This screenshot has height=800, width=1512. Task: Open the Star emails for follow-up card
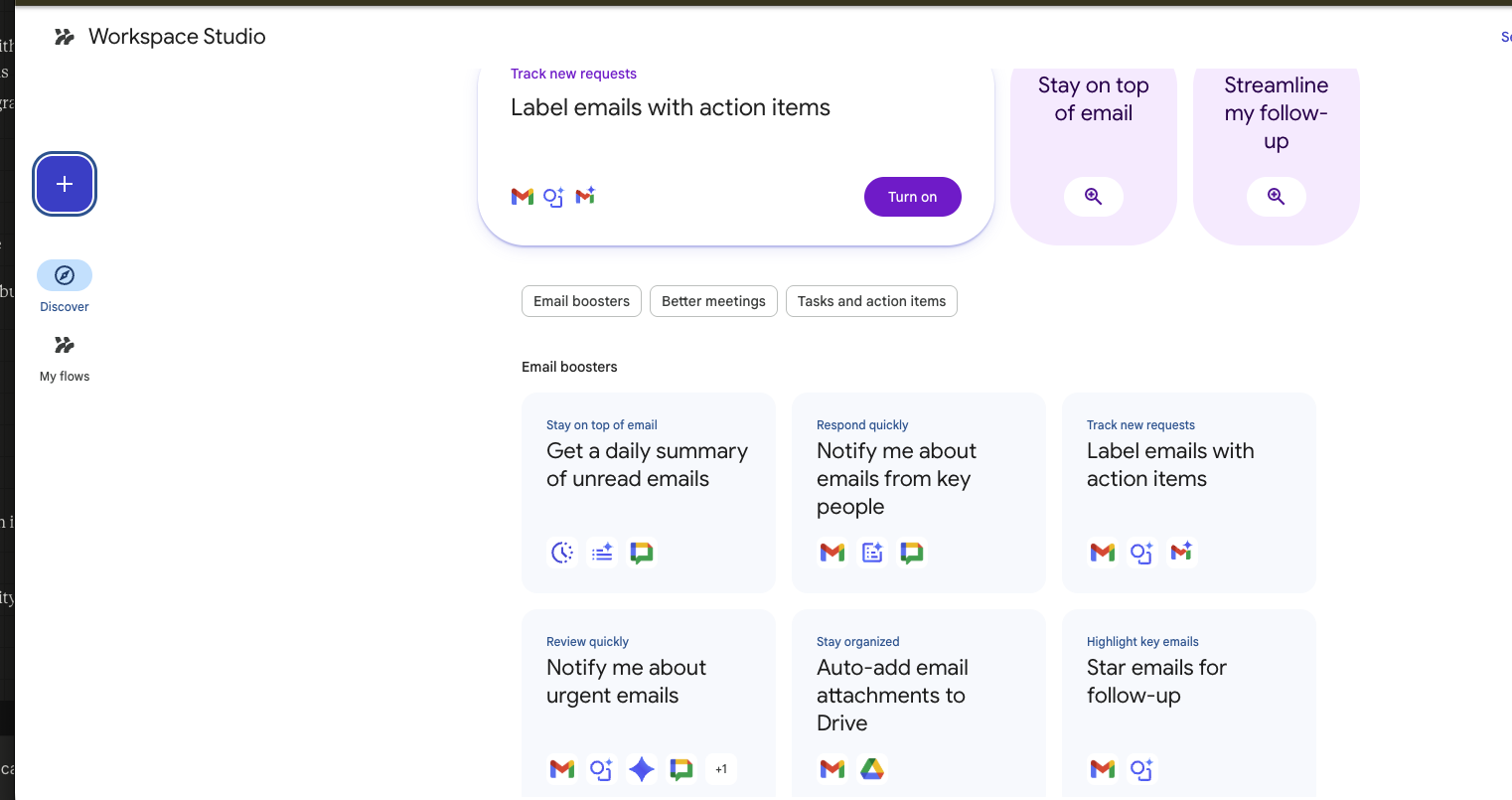pos(1156,681)
